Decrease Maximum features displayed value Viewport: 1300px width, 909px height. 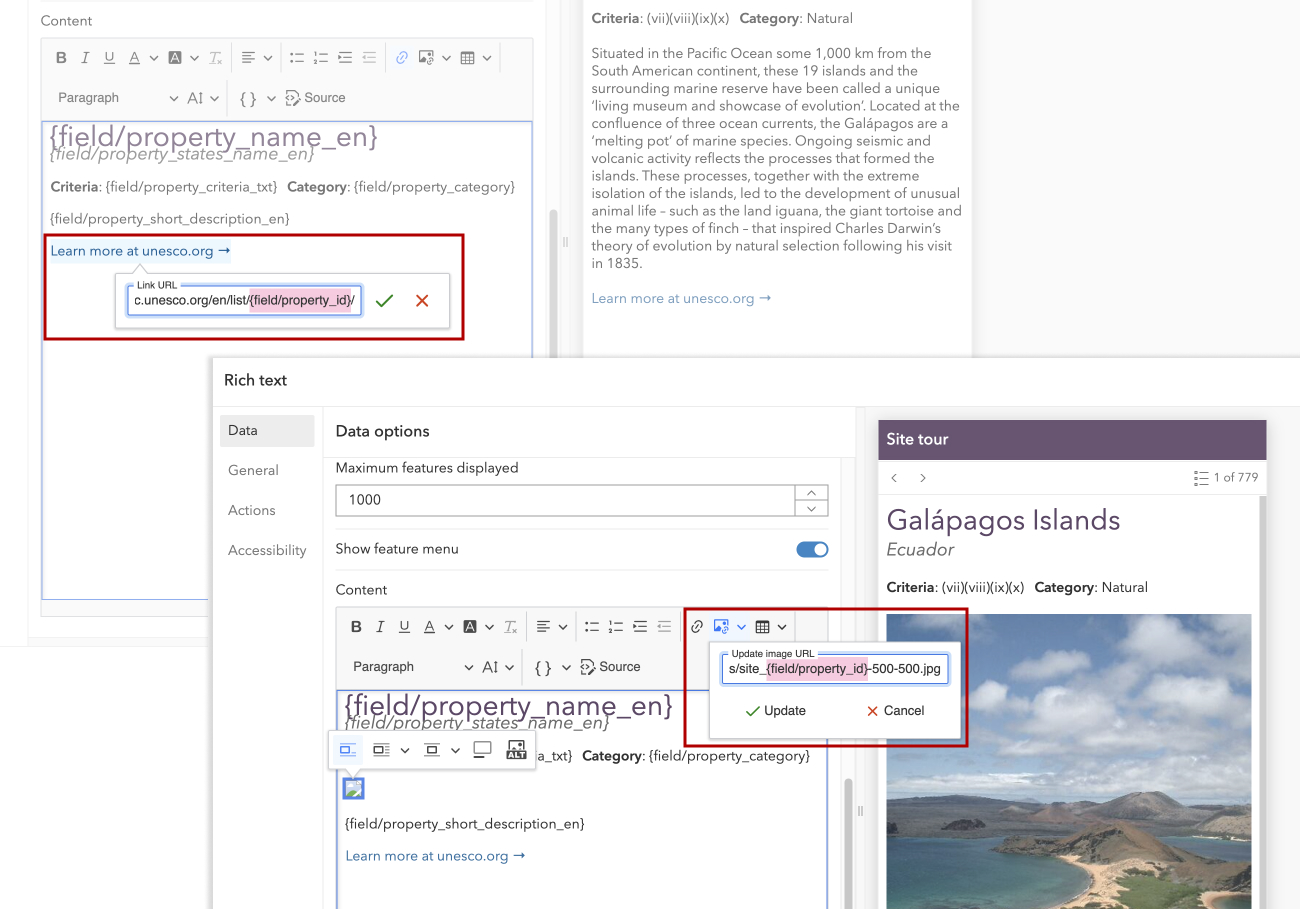pyautogui.click(x=811, y=508)
